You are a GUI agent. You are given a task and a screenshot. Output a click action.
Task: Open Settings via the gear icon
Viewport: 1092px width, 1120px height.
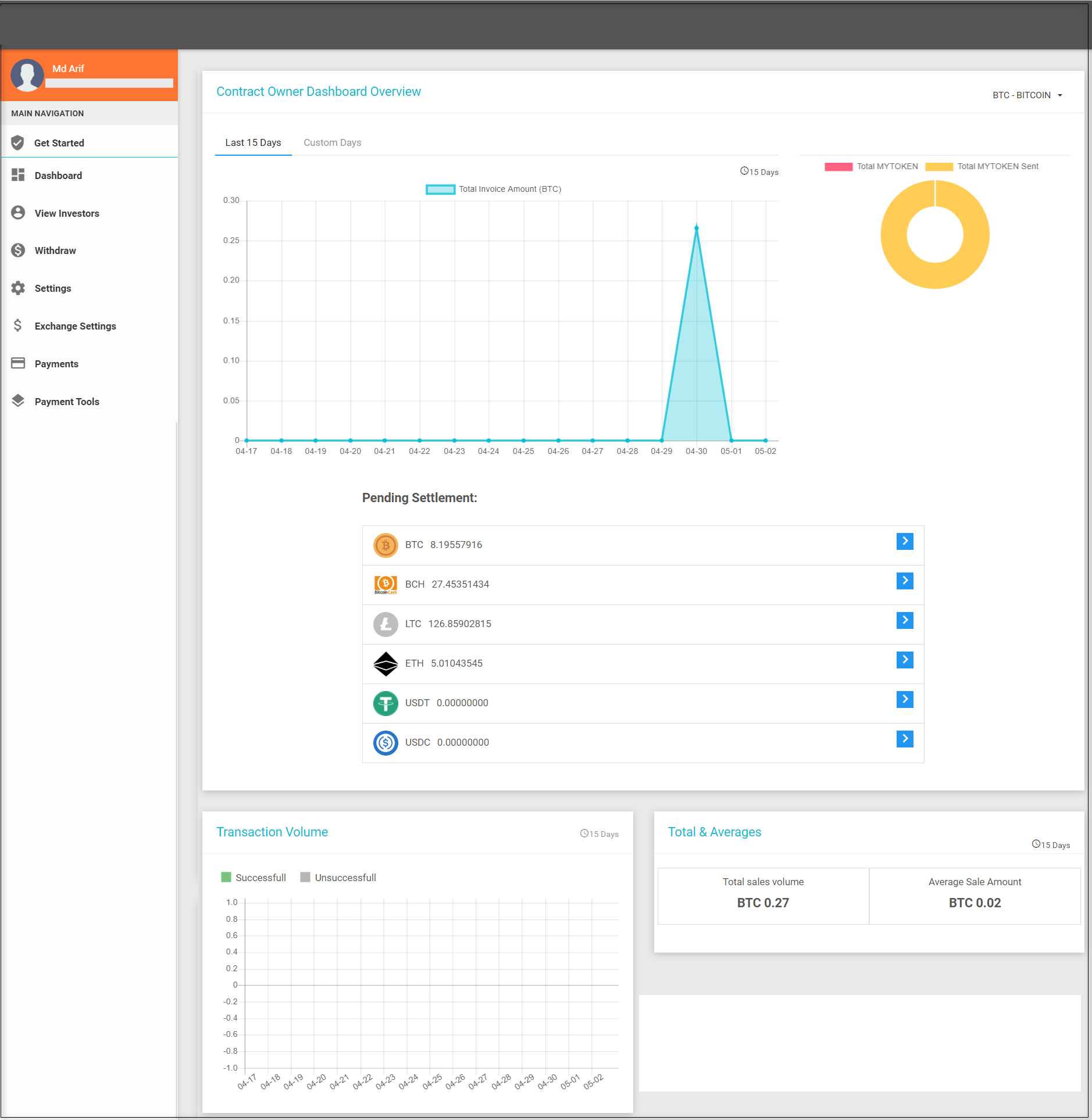tap(18, 288)
